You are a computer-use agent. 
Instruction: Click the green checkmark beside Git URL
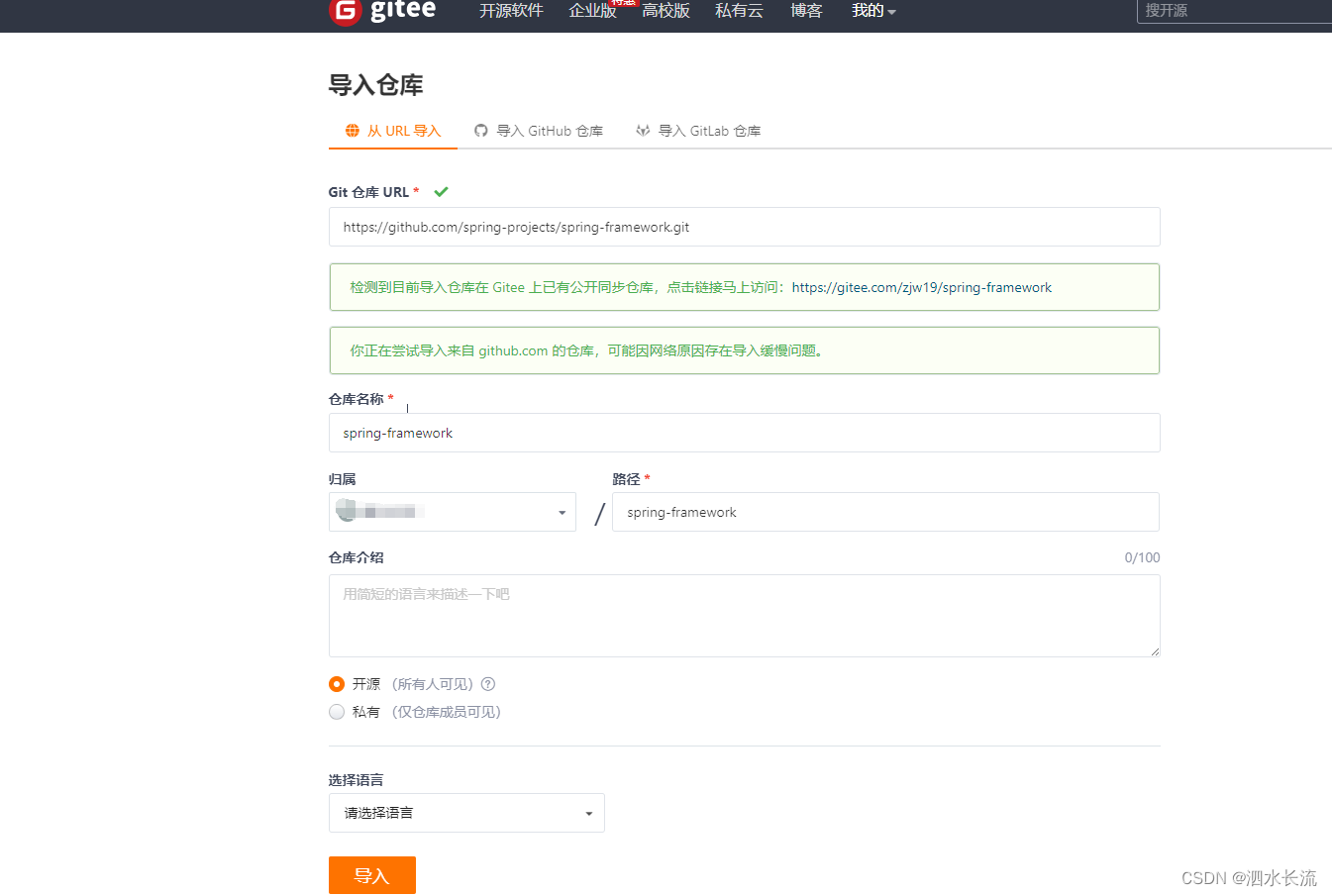coord(441,192)
